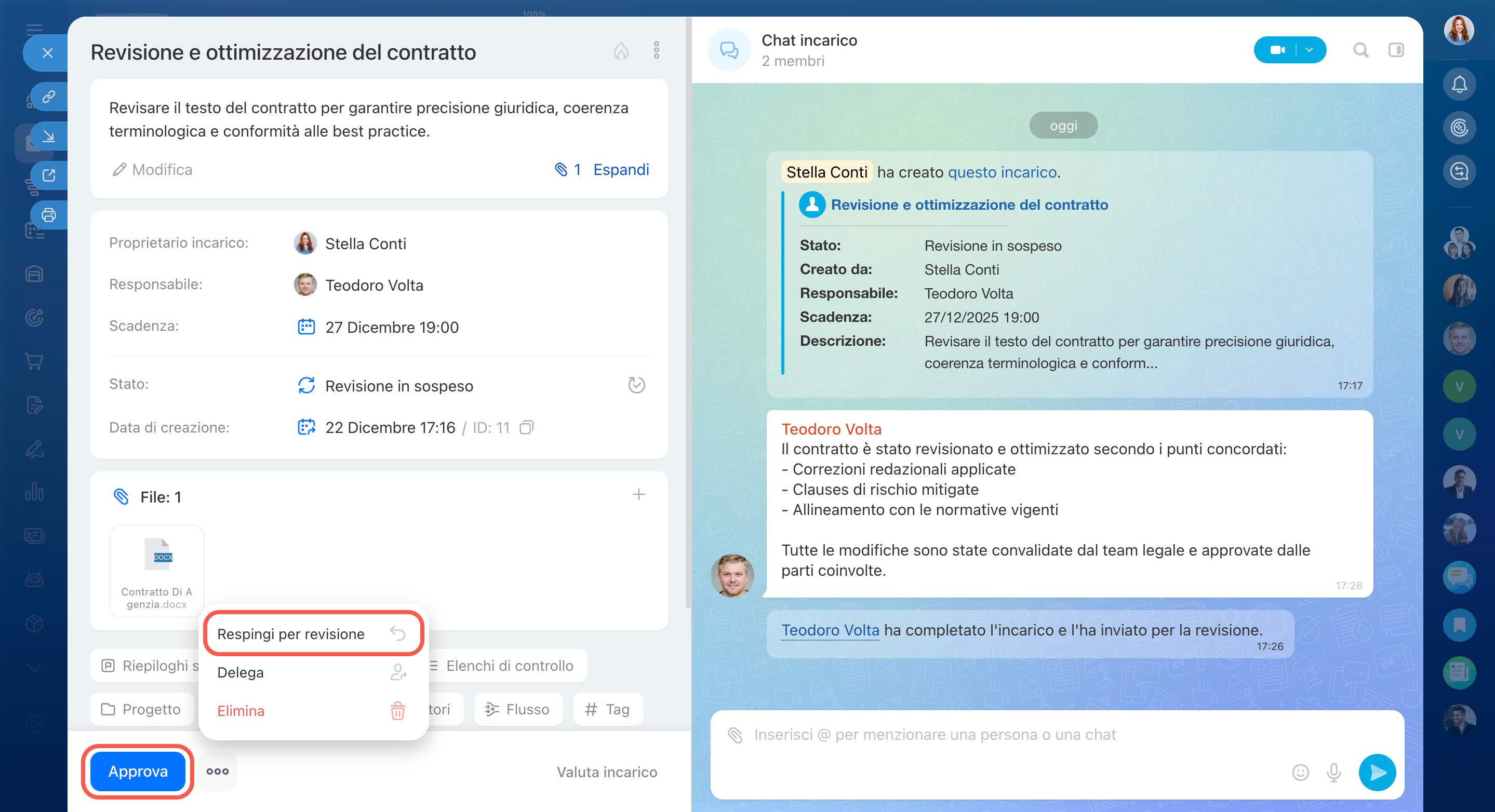Screen dimensions: 1495x812
Task: Click the fire priority icon
Action: [x=621, y=51]
